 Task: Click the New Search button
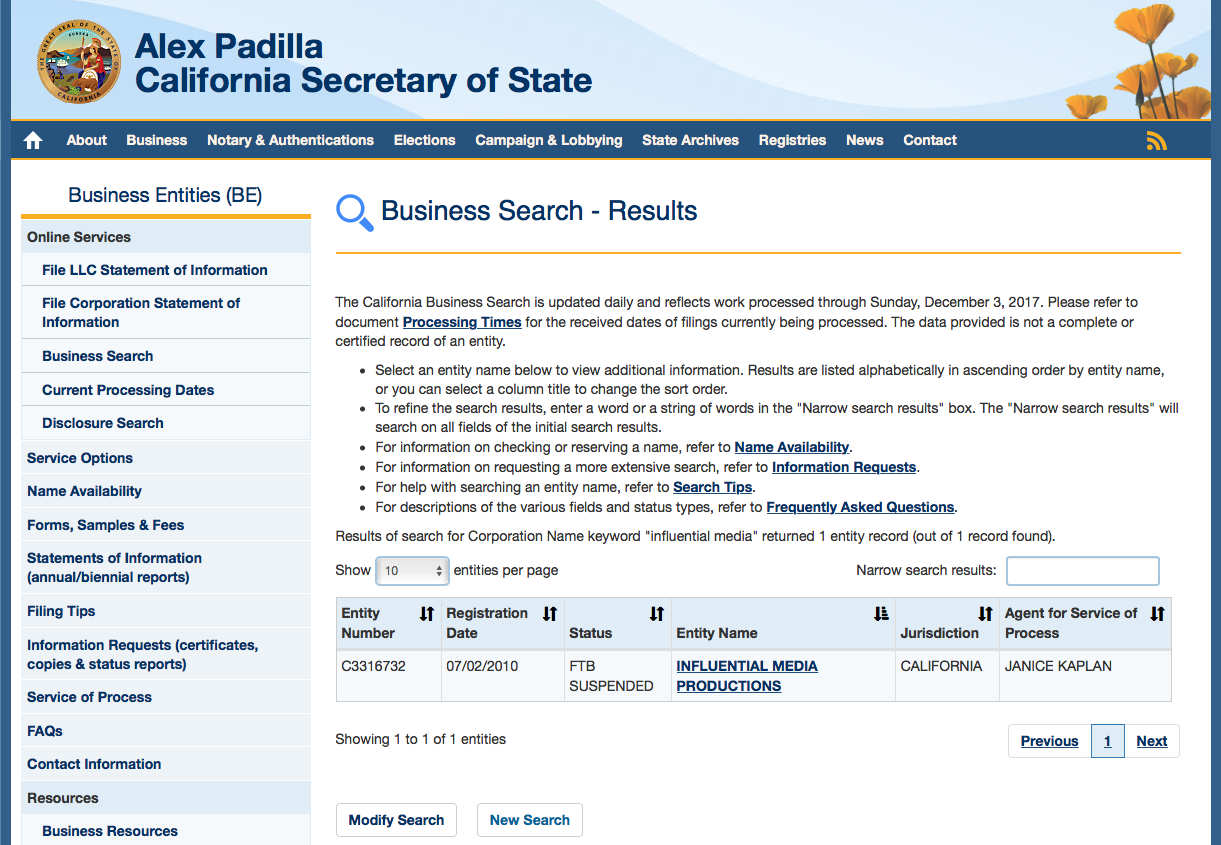coord(530,820)
